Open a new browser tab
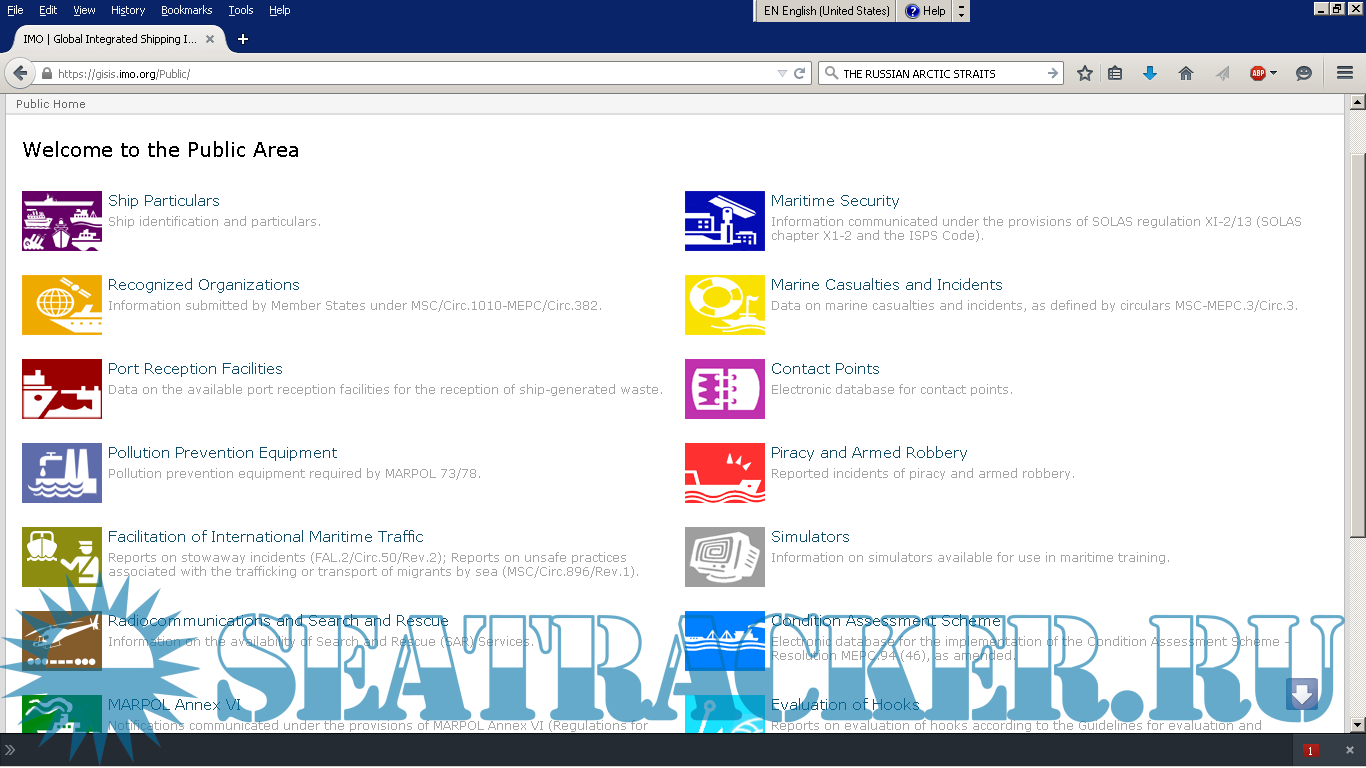This screenshot has width=1366, height=768. (242, 39)
